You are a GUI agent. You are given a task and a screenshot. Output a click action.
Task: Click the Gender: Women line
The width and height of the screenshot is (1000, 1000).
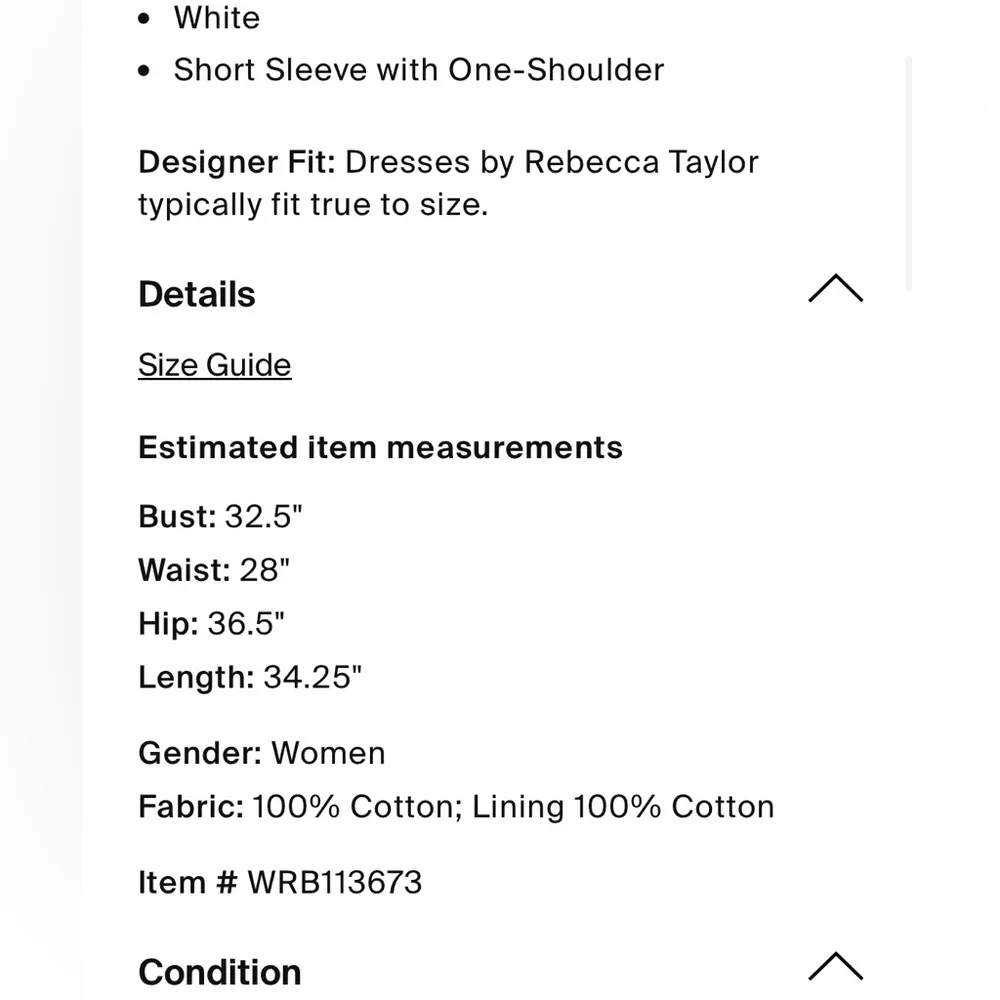(x=261, y=753)
